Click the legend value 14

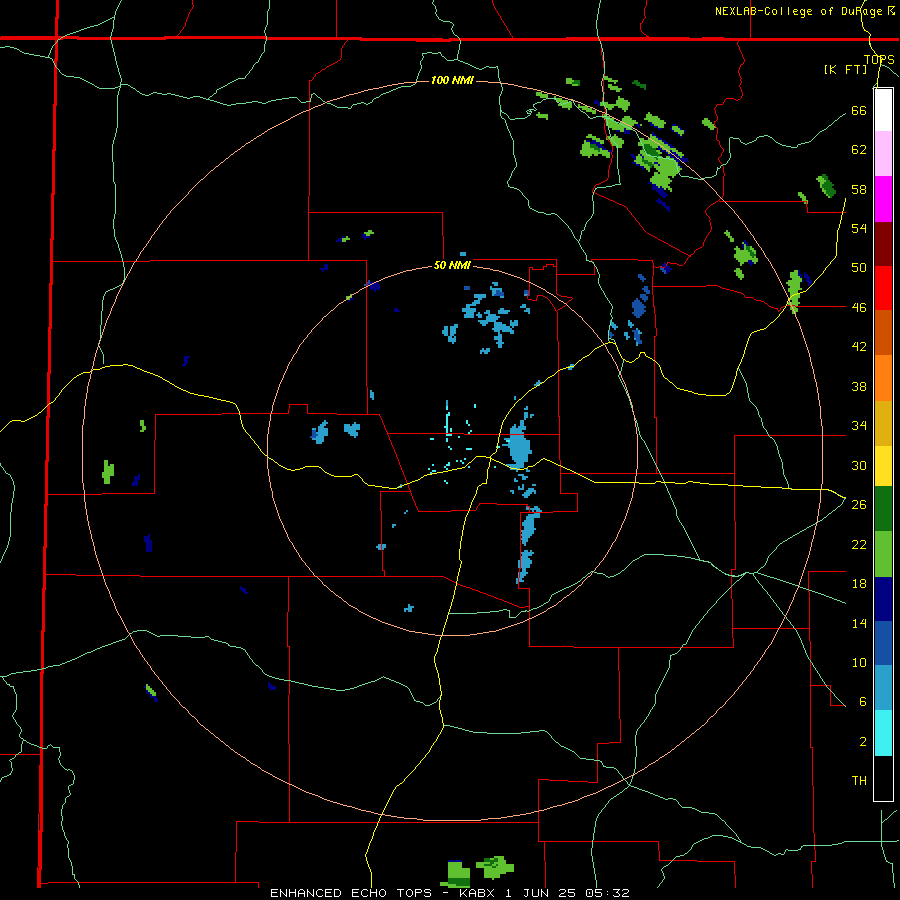click(x=859, y=623)
